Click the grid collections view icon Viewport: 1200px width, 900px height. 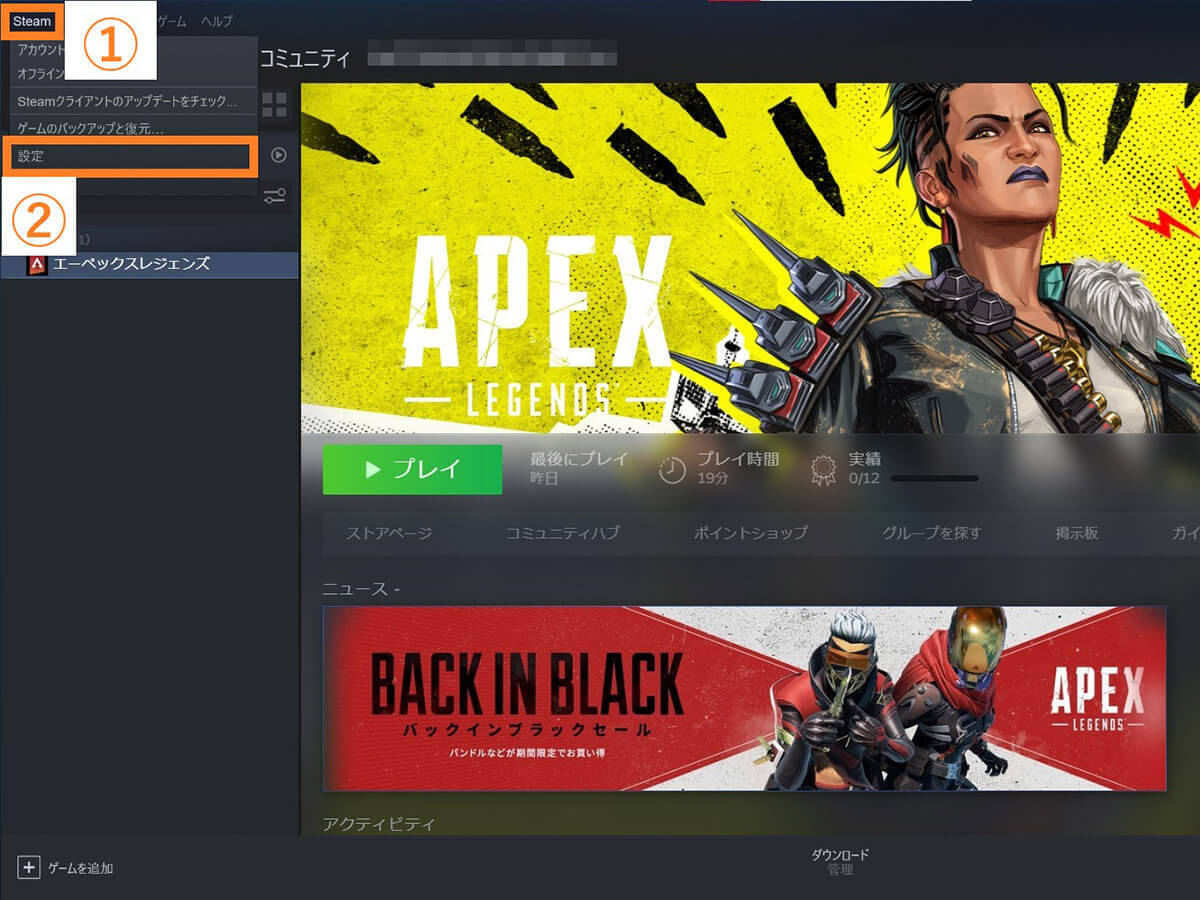click(275, 104)
